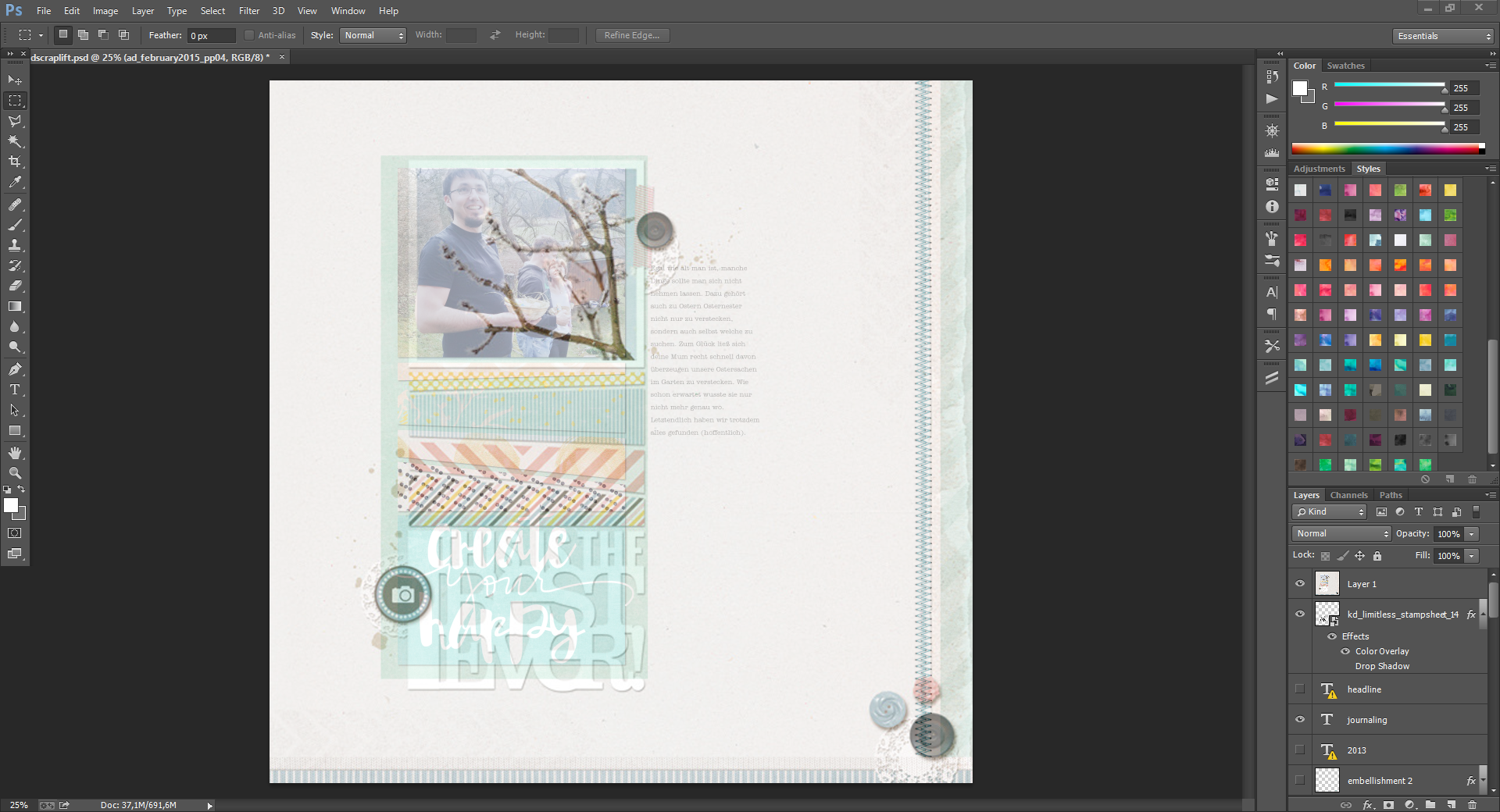Create a new layer icon

click(1451, 804)
